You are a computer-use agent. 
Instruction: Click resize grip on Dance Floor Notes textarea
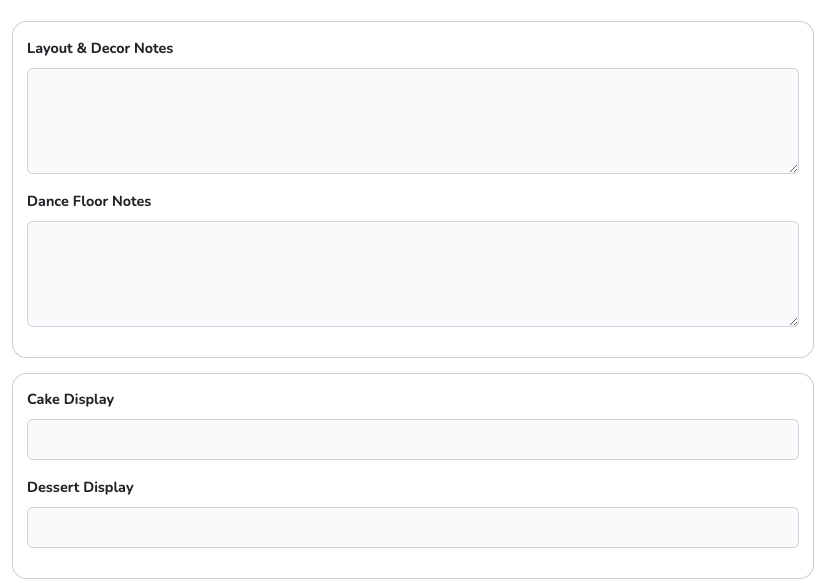pyautogui.click(x=793, y=321)
